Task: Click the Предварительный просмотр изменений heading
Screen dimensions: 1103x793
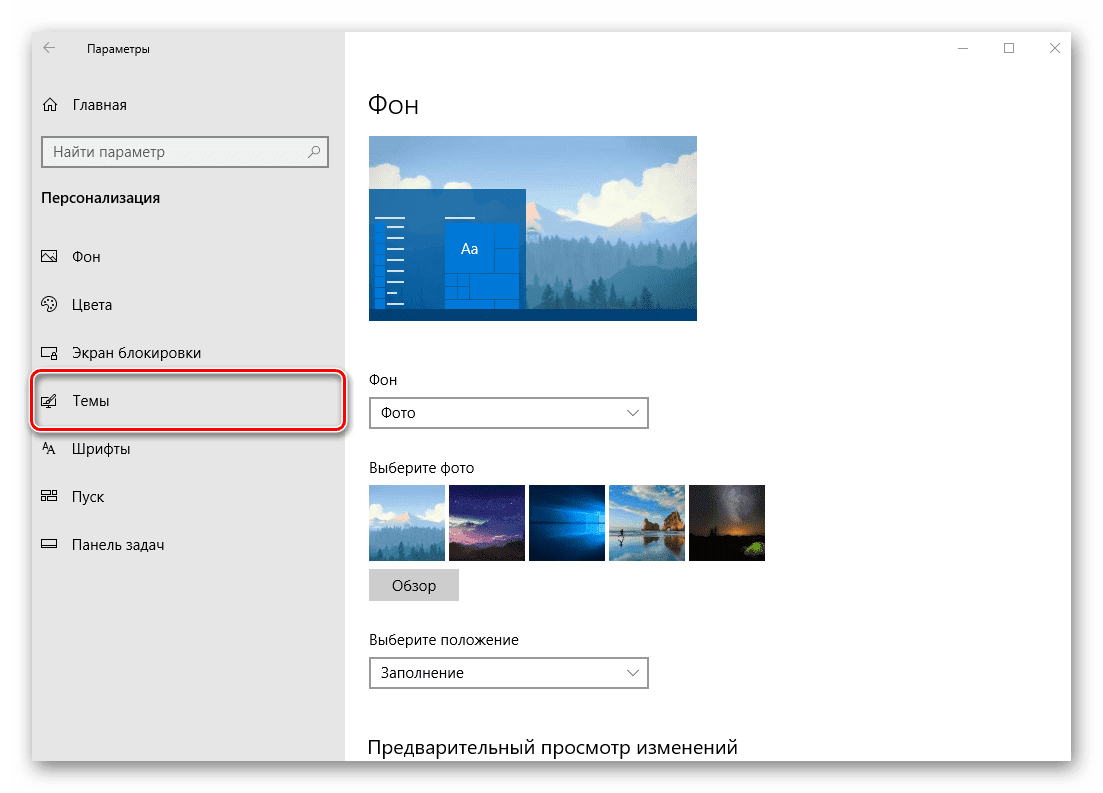Action: (553, 747)
